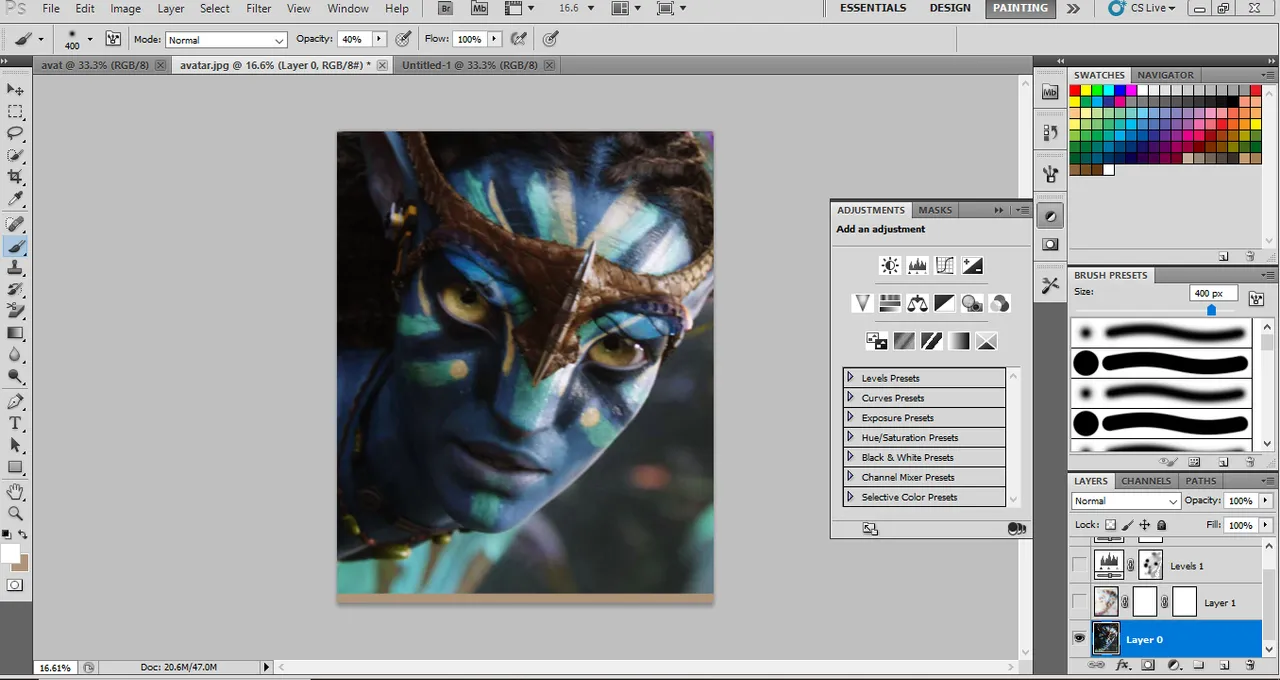Create a new layer icon

pyautogui.click(x=1224, y=665)
